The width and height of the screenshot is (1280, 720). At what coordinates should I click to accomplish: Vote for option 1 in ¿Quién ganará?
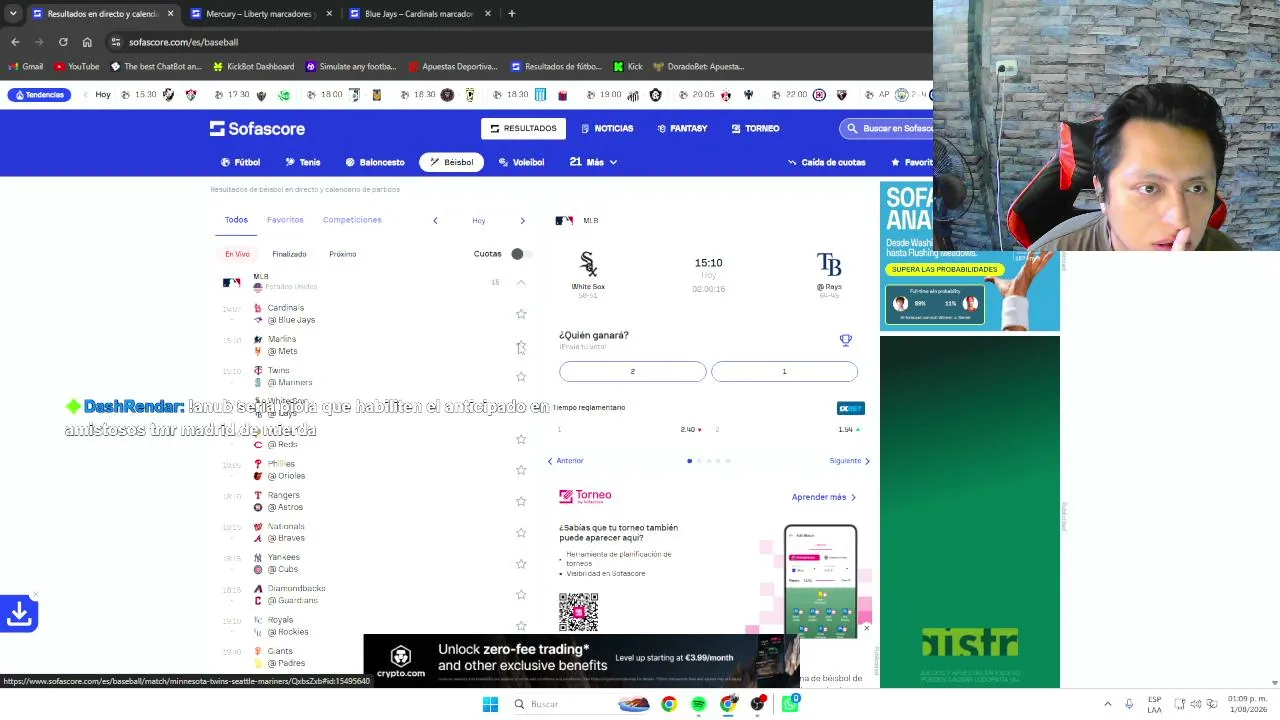pos(784,371)
